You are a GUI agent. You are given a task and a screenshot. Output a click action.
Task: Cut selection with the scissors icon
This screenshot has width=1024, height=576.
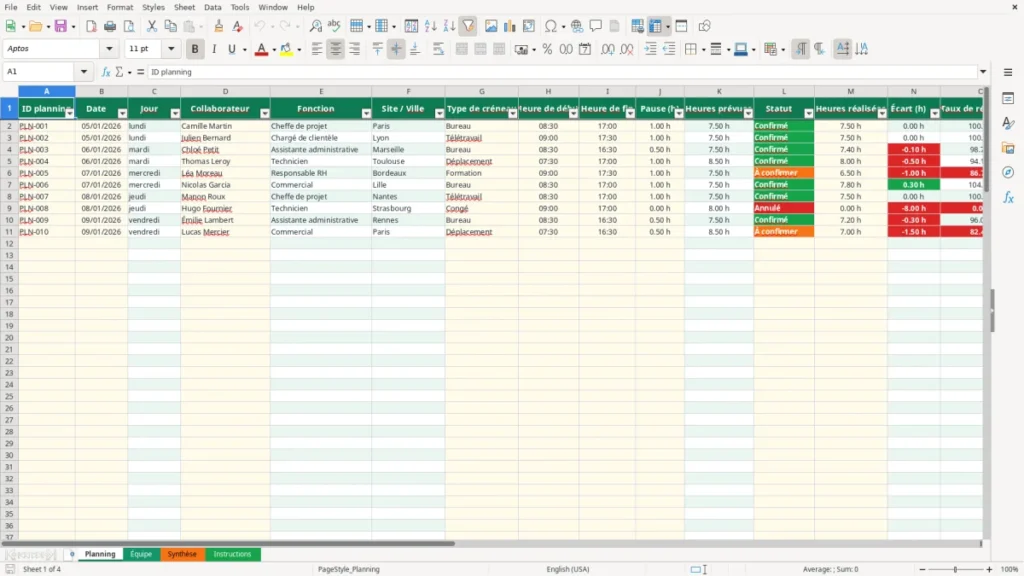click(152, 26)
